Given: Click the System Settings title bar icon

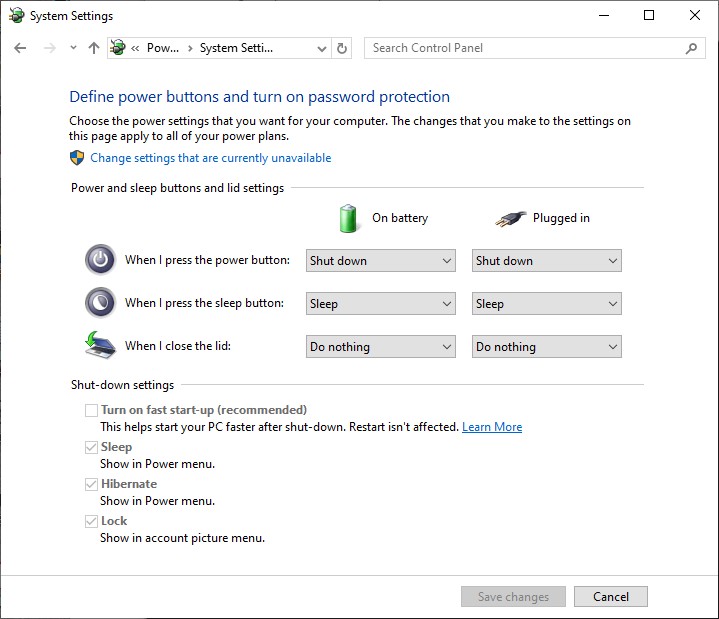Looking at the screenshot, I should [17, 16].
